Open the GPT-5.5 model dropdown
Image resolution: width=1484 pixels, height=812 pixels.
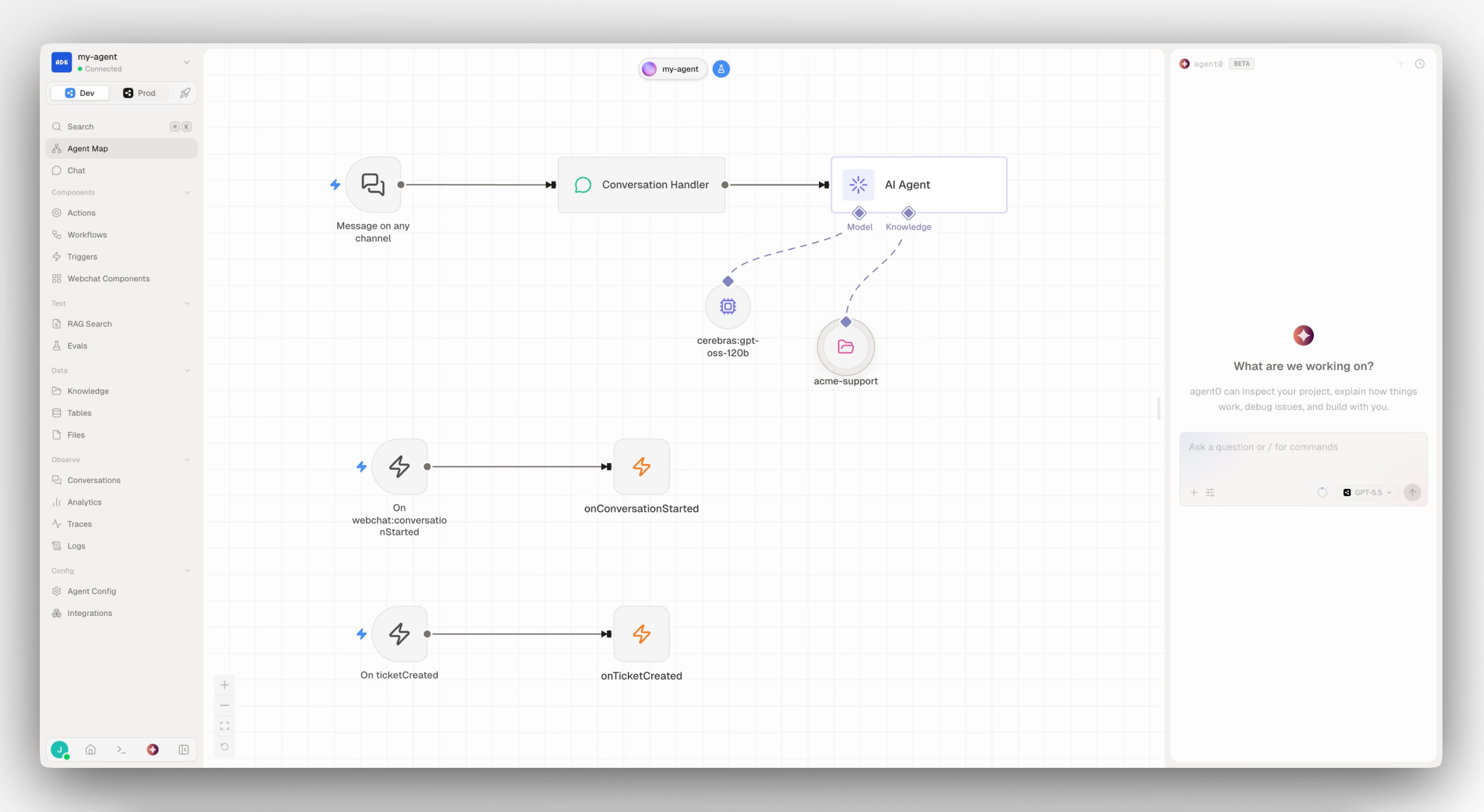[1367, 493]
